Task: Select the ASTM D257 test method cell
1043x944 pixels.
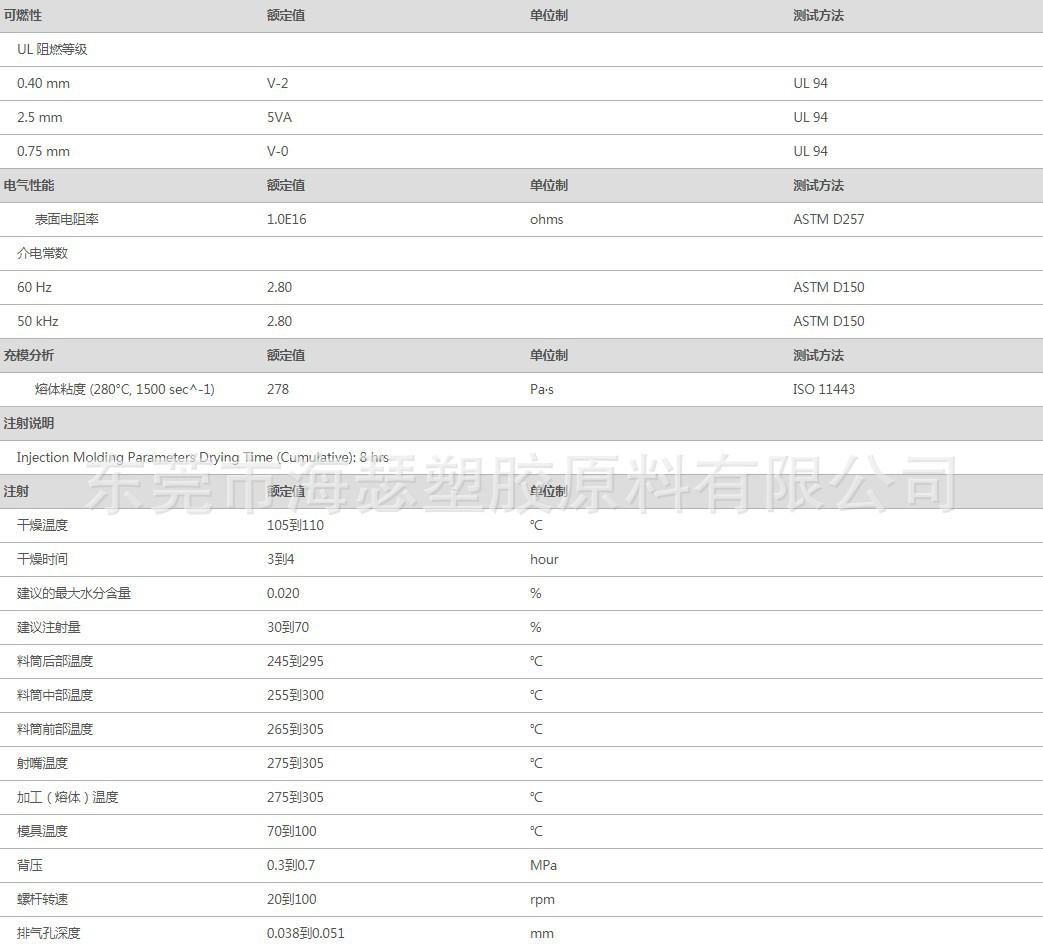Action: coord(828,220)
